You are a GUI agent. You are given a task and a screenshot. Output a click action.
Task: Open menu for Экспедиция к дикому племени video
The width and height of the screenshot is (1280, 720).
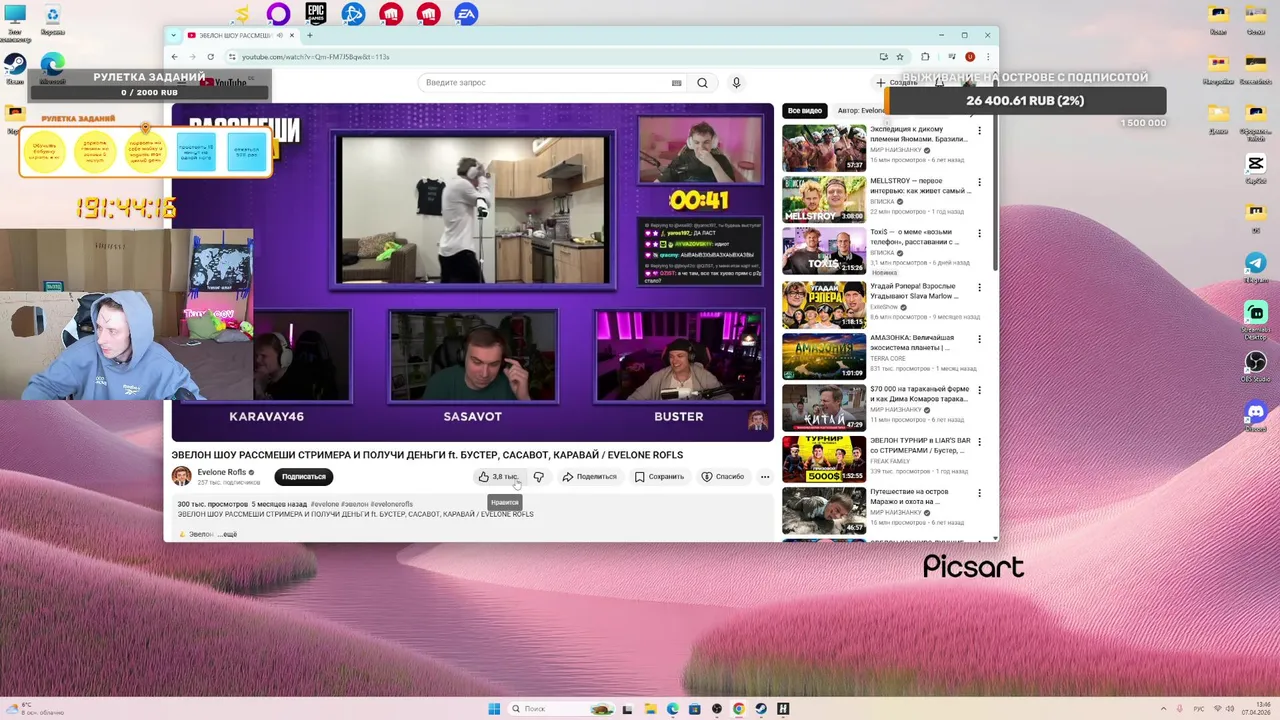(x=979, y=131)
